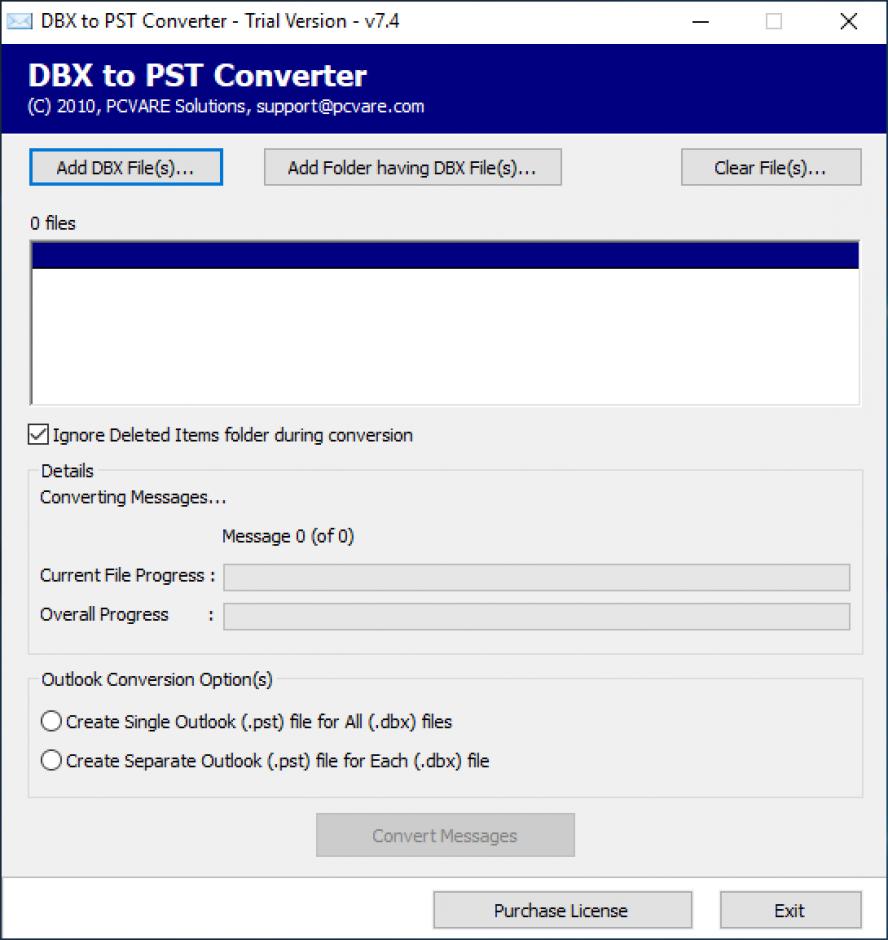
Task: Click the Overall Progress bar
Action: point(537,616)
